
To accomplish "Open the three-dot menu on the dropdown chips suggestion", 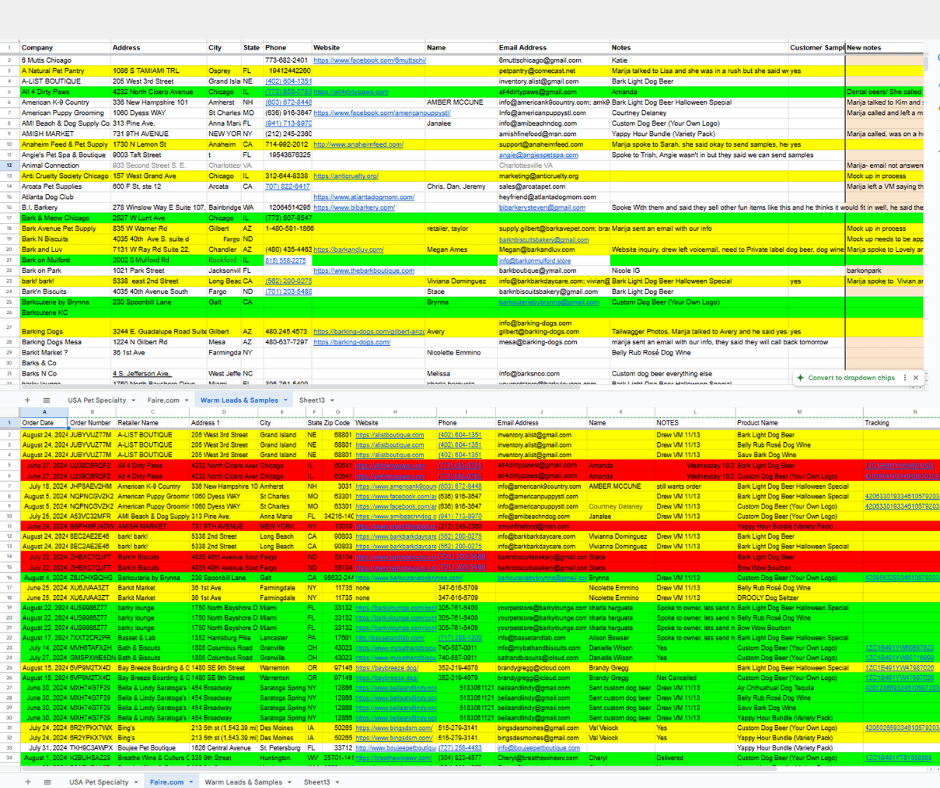I will tap(905, 378).
